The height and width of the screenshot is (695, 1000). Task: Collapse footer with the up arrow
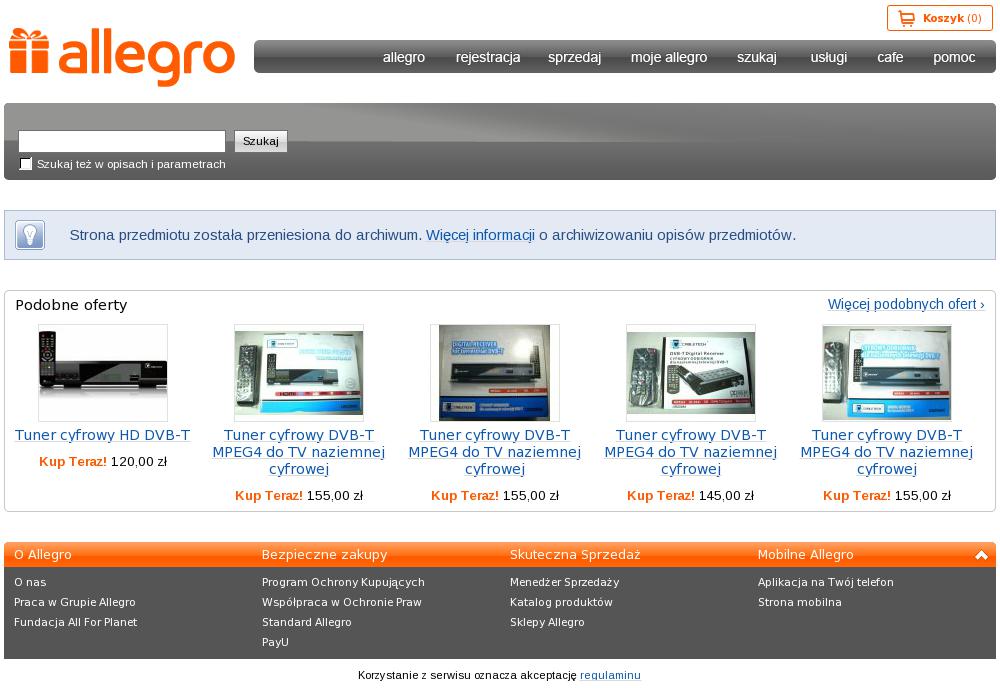982,555
